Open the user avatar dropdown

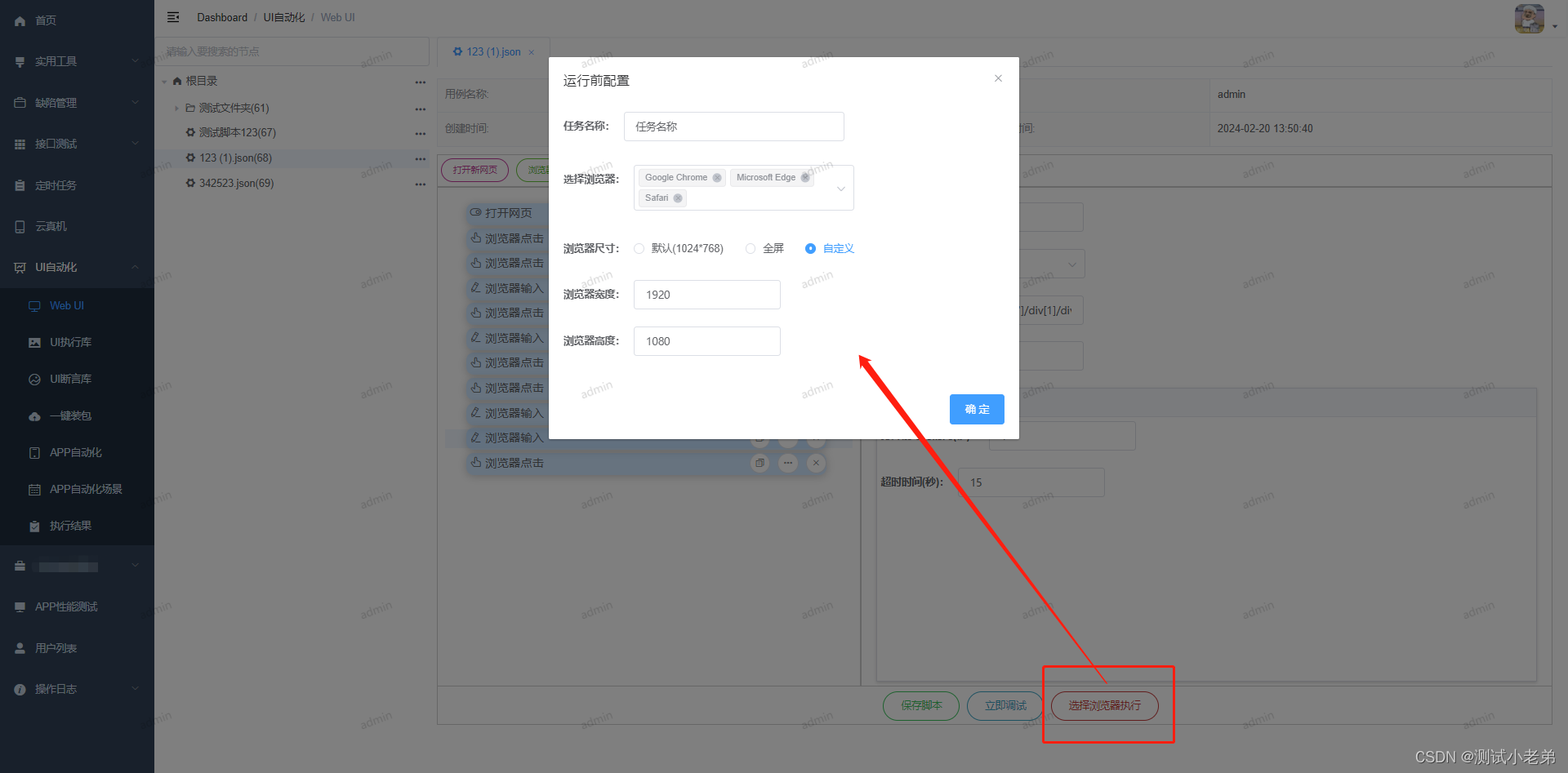(x=1535, y=19)
